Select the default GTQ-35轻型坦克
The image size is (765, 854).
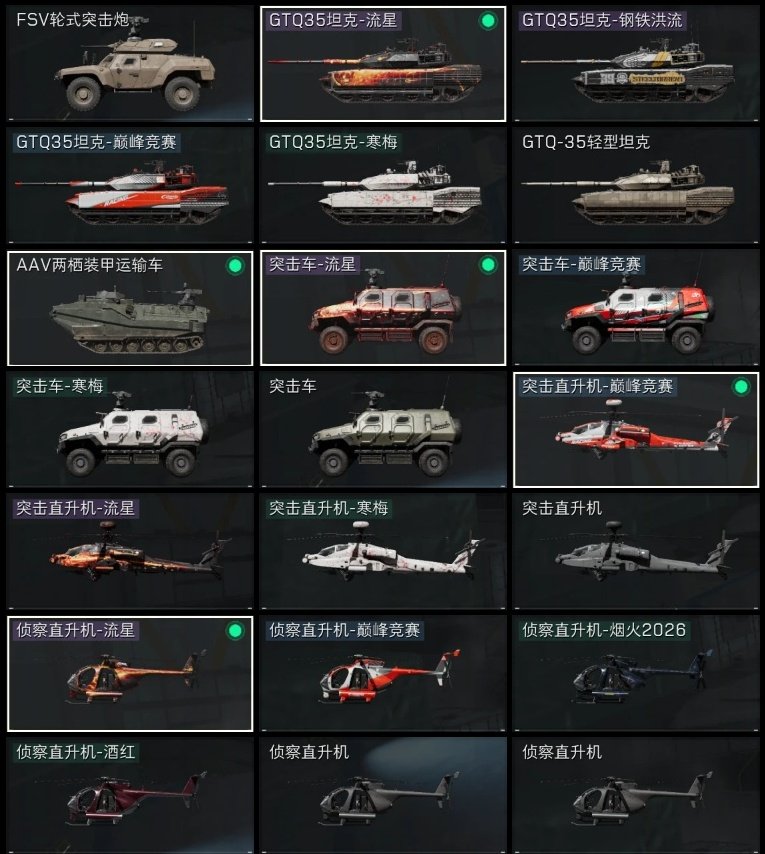635,186
